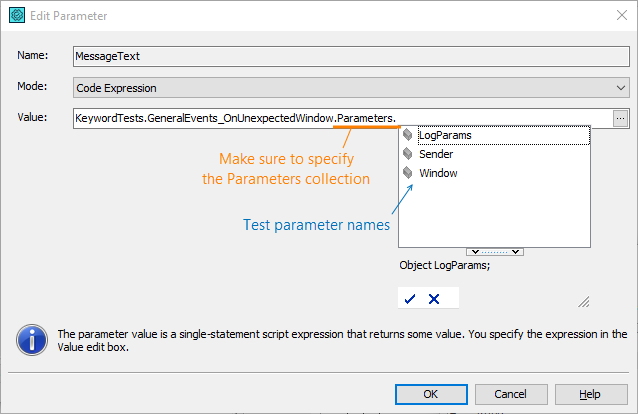638x414 pixels.
Task: Open Help for this dialog
Action: pos(590,394)
